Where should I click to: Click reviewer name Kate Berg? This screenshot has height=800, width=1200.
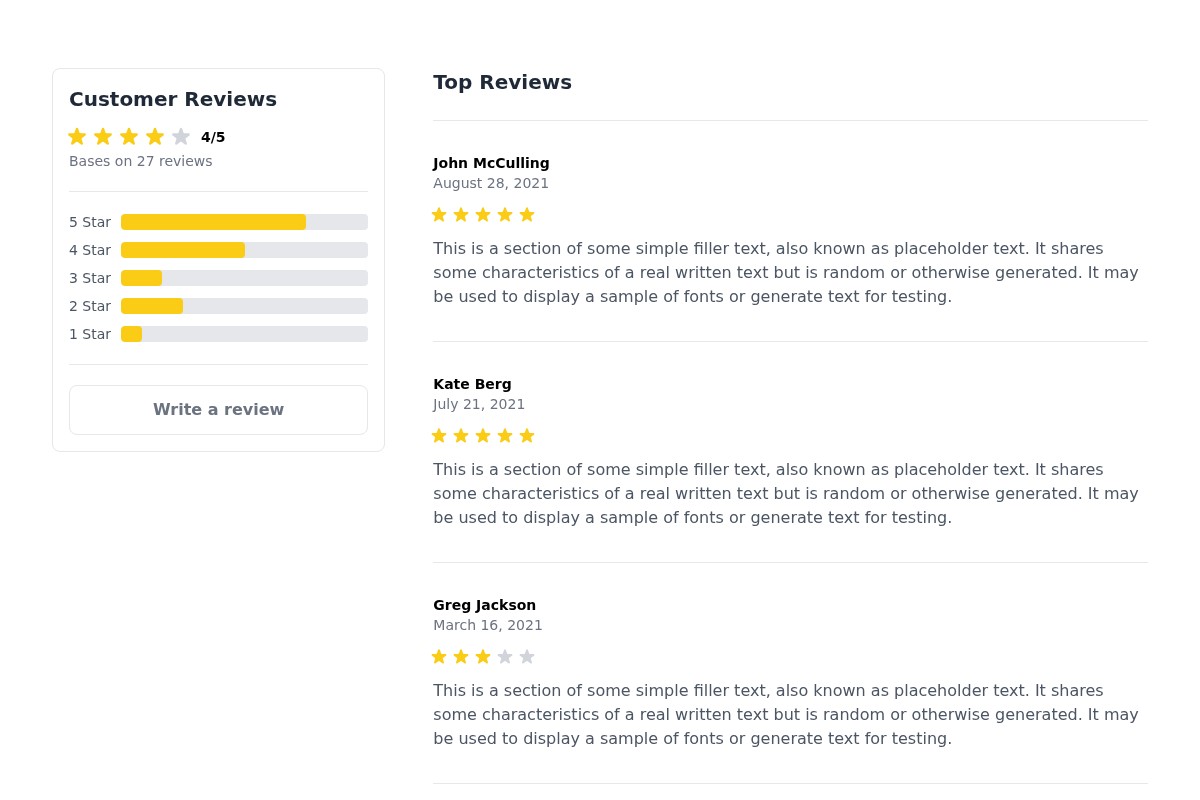tap(472, 384)
